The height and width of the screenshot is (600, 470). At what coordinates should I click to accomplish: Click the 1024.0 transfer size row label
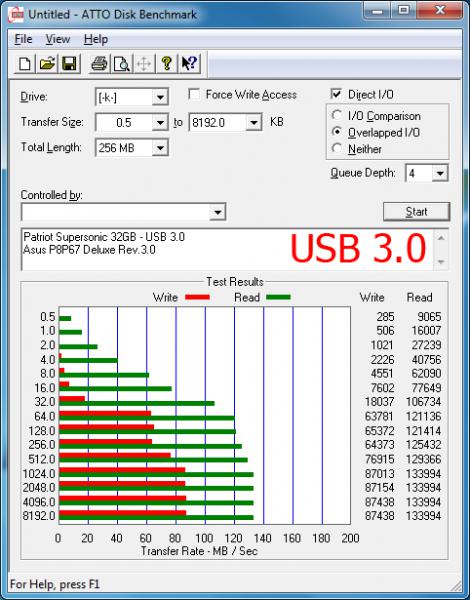pos(39,474)
